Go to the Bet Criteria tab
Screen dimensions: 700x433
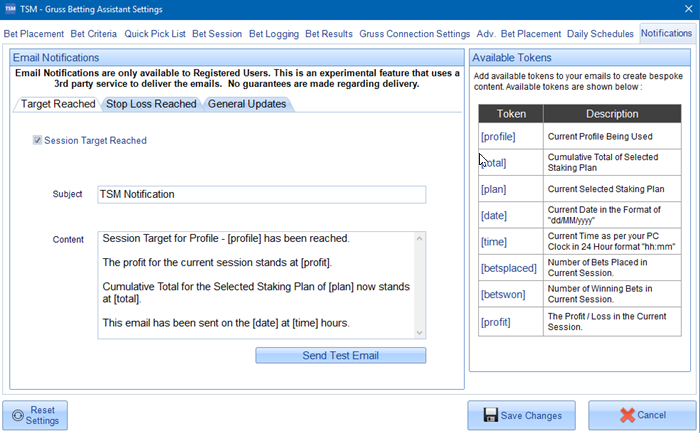[94, 34]
